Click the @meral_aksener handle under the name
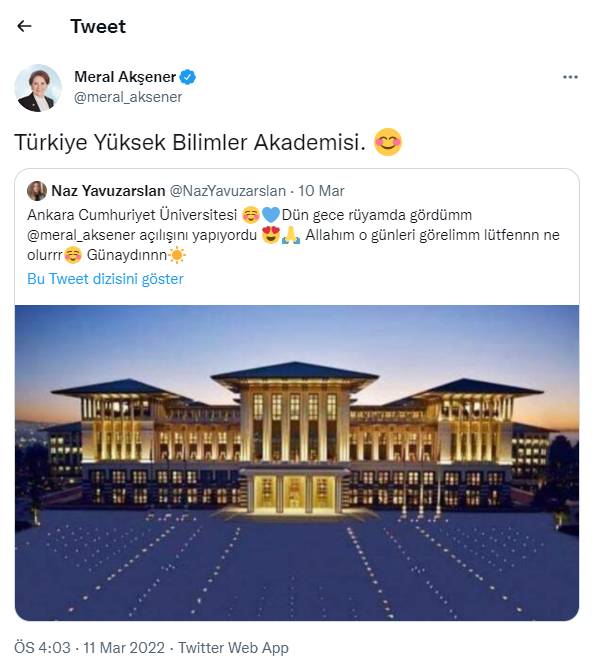 pos(128,97)
